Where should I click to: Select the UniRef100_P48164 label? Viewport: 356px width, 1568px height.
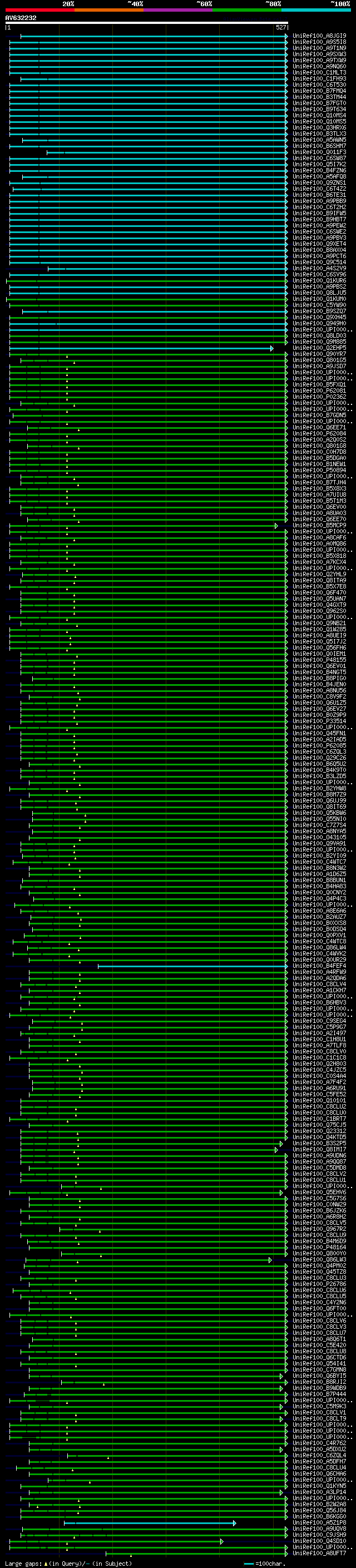pyautogui.click(x=319, y=1247)
